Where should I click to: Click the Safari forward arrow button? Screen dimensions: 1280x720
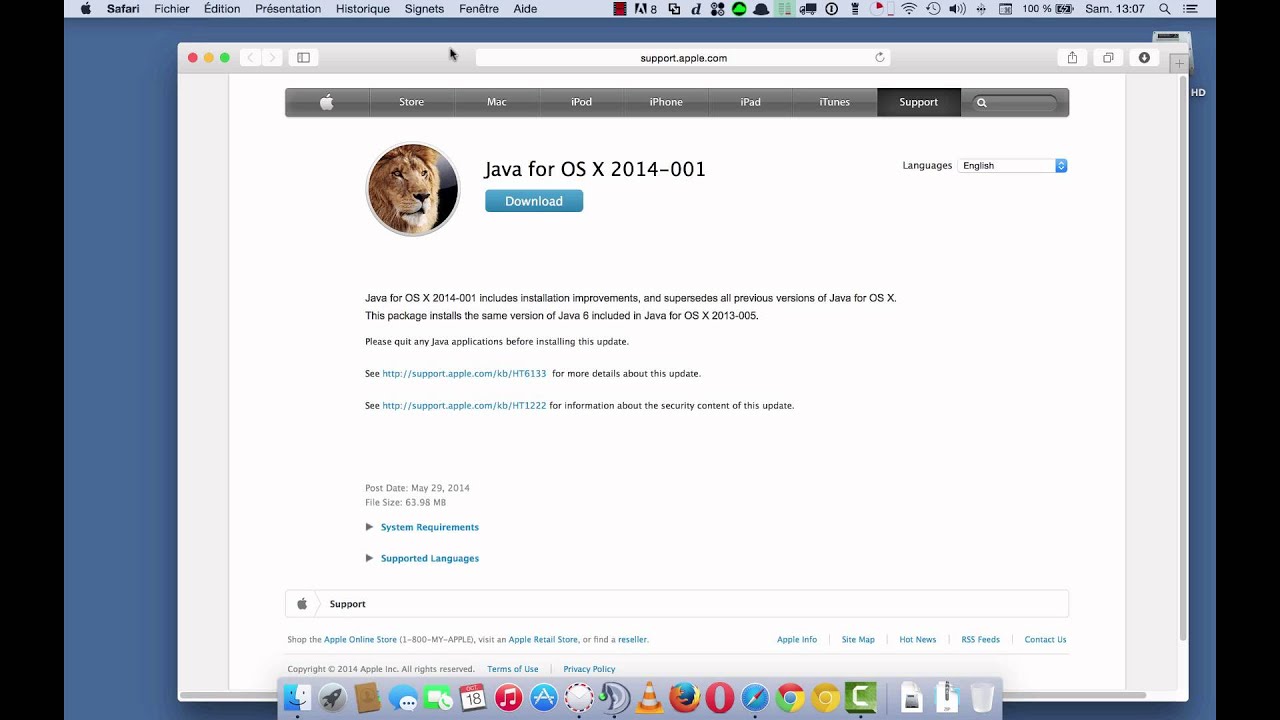pos(272,58)
